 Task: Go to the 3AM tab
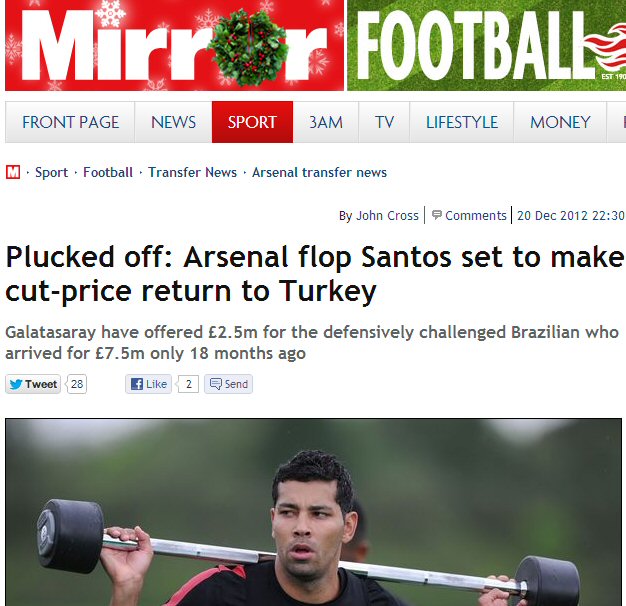coord(326,122)
